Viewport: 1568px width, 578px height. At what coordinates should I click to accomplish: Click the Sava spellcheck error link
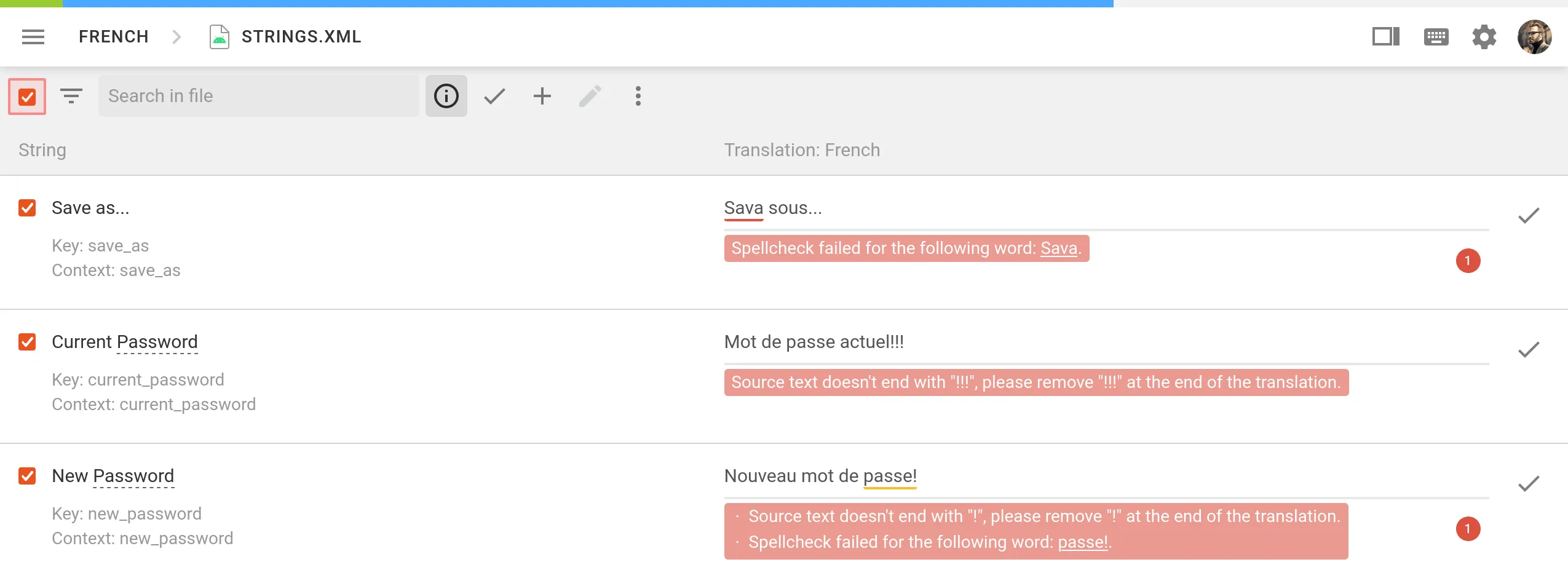pos(1059,248)
